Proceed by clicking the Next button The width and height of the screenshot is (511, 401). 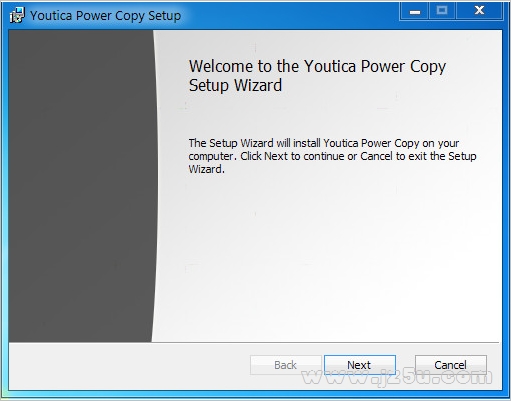[x=360, y=365]
